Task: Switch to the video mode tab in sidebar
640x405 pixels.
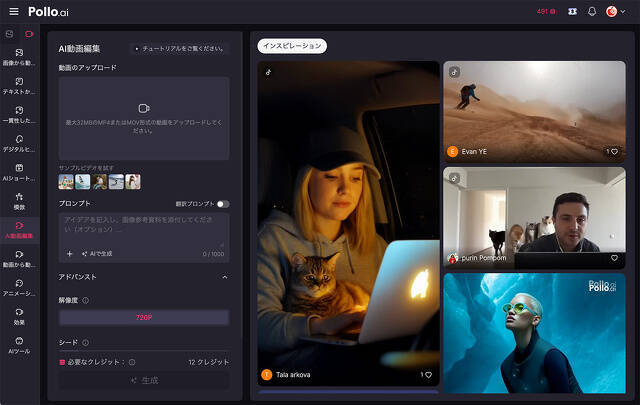Action: pyautogui.click(x=29, y=34)
